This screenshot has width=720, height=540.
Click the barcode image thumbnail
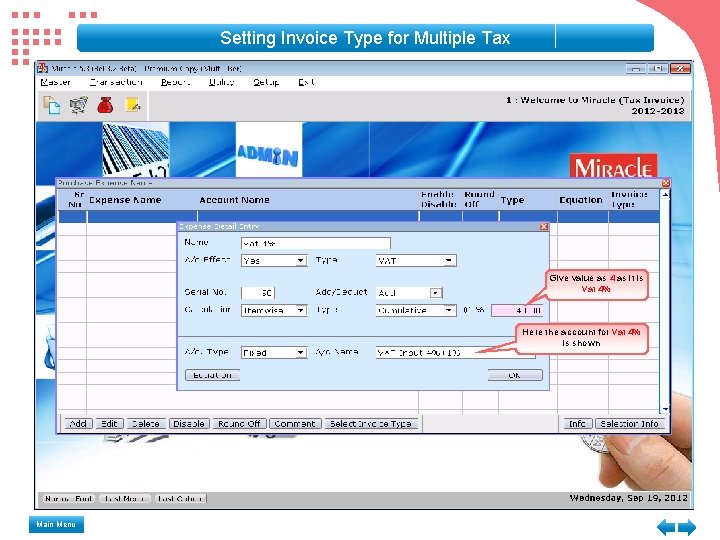135,150
